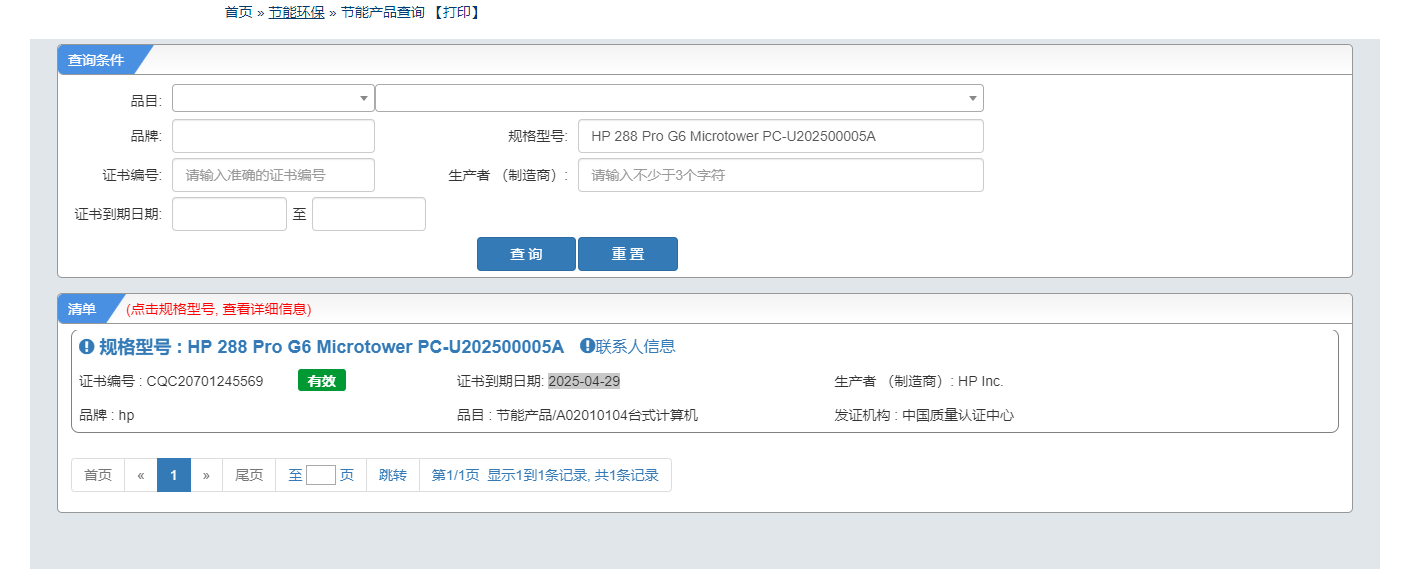Open the 联系人信息 contact link
This screenshot has width=1411, height=569.
click(x=636, y=346)
